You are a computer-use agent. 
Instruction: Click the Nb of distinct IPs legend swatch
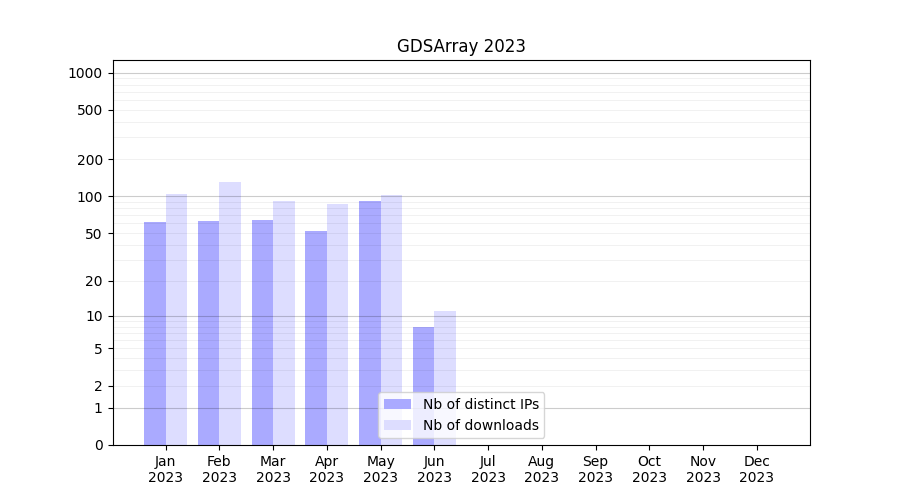397,404
